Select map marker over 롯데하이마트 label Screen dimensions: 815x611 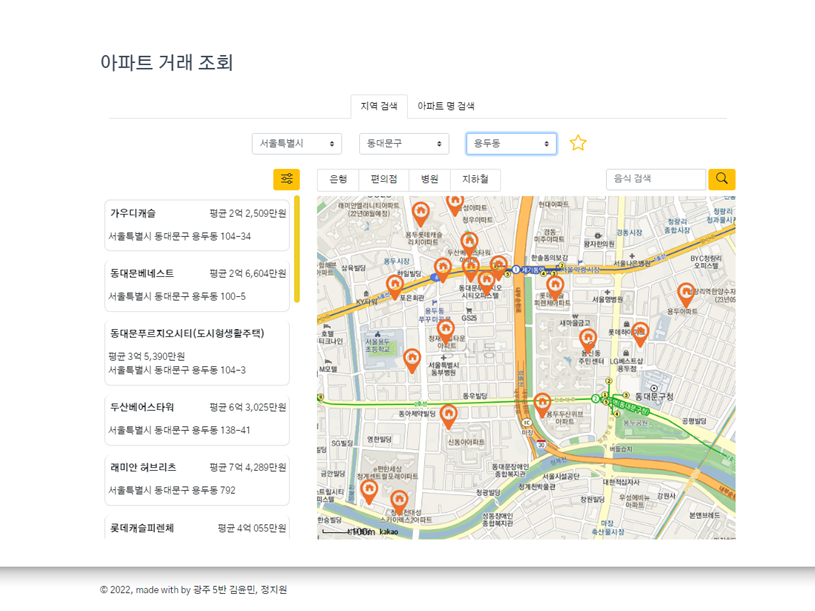point(640,334)
